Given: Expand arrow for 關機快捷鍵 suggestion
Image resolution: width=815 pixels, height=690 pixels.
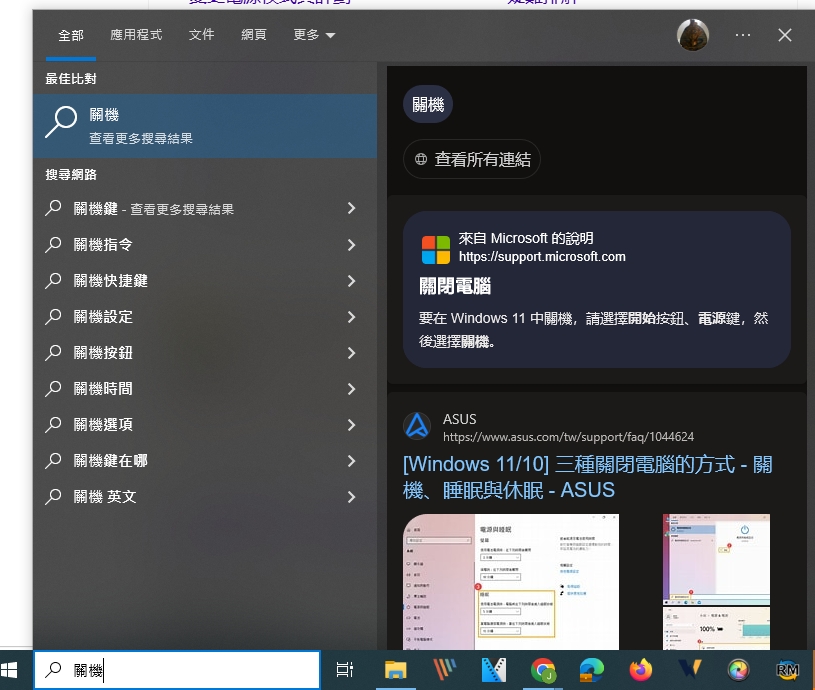Looking at the screenshot, I should click(351, 281).
